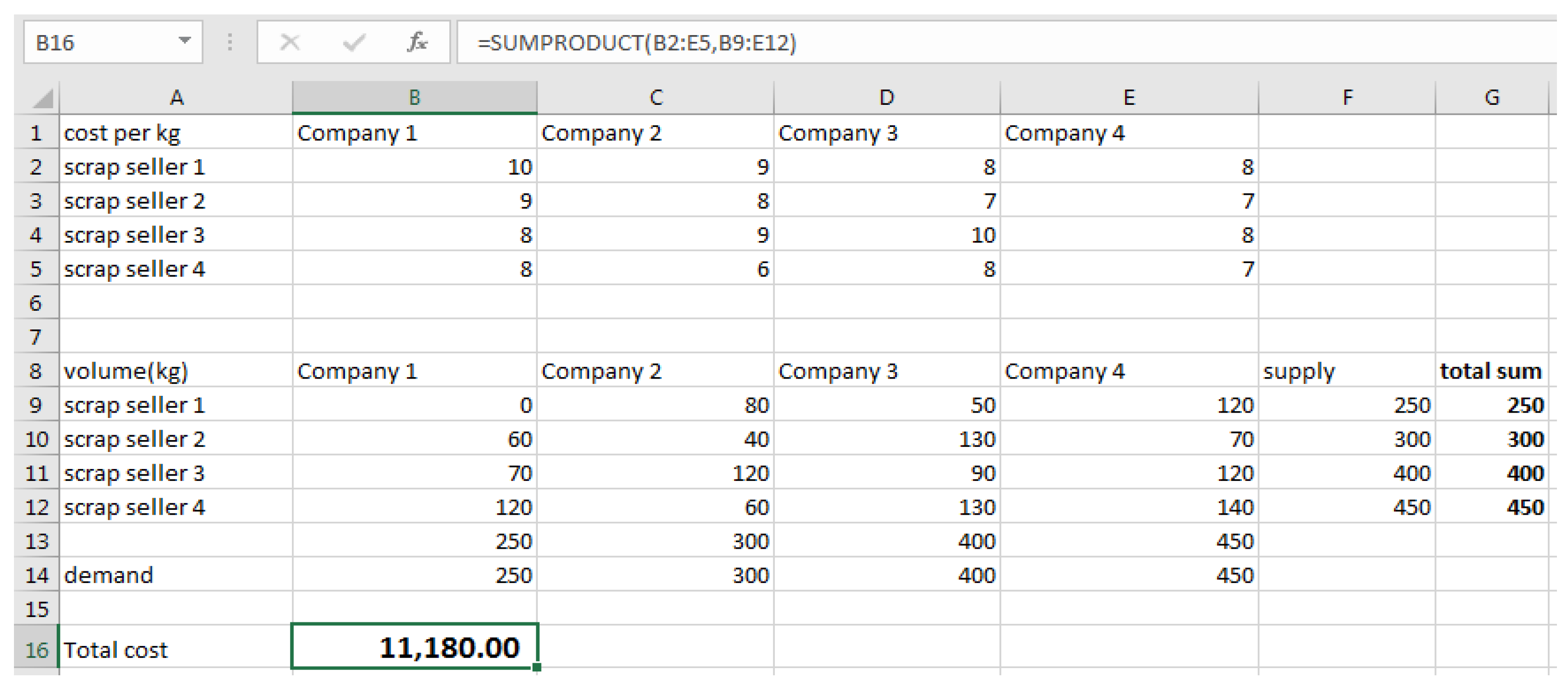1568x695 pixels.
Task: Click the fill handle of selected cell B16
Action: [536, 667]
